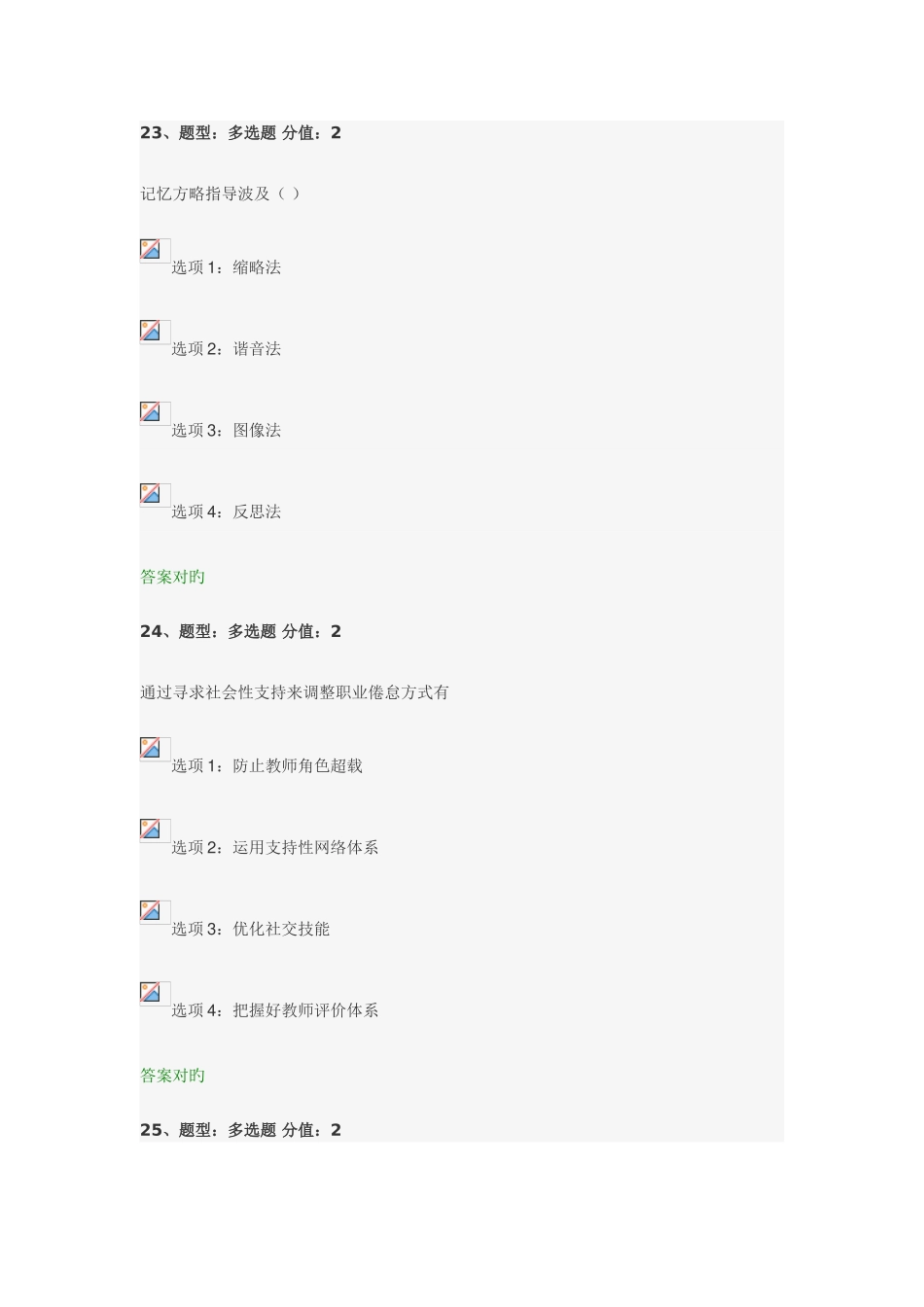Pick option text 运用支持性网络体系

point(305,848)
